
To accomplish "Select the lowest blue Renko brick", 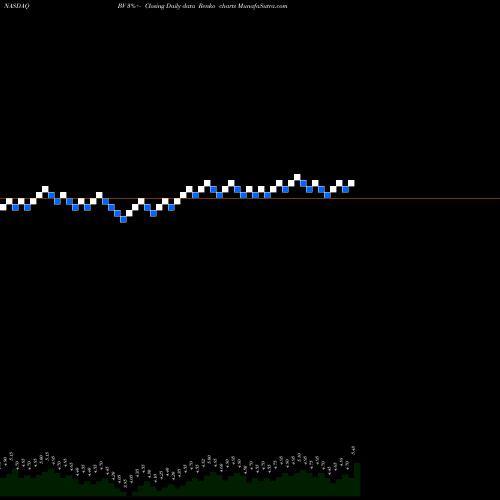I will coord(123,219).
